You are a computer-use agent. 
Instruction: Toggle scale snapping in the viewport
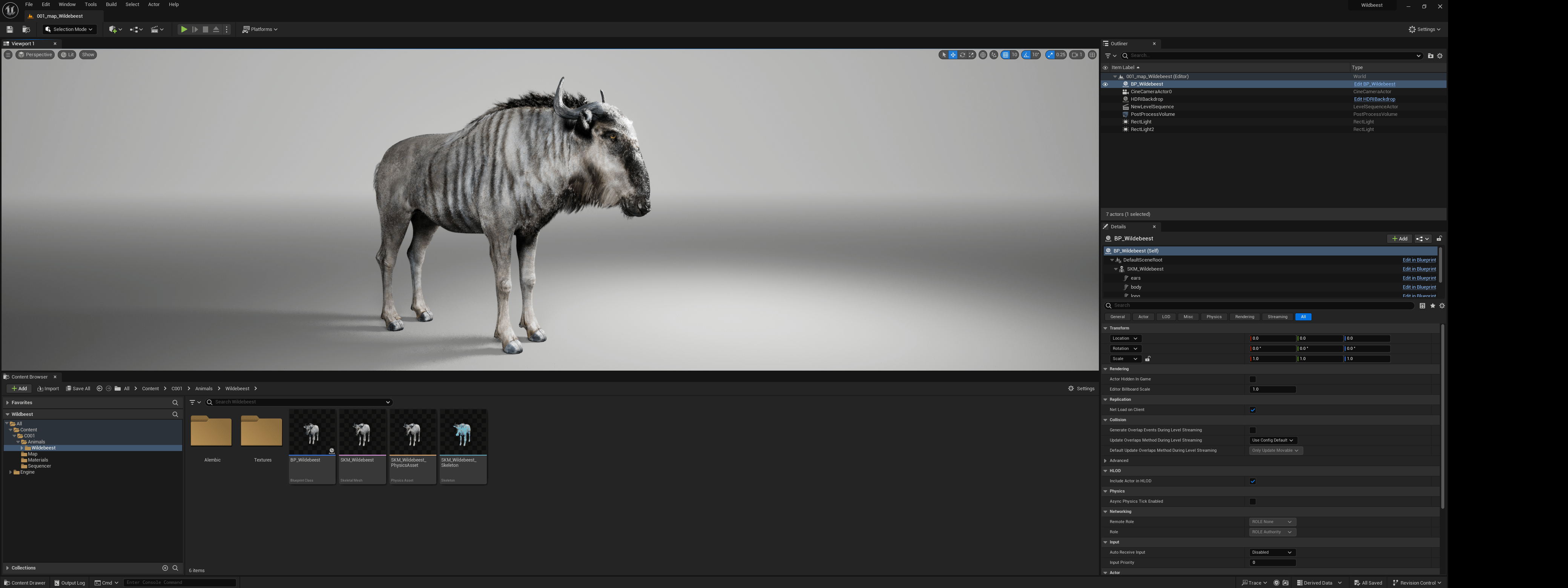point(1050,55)
